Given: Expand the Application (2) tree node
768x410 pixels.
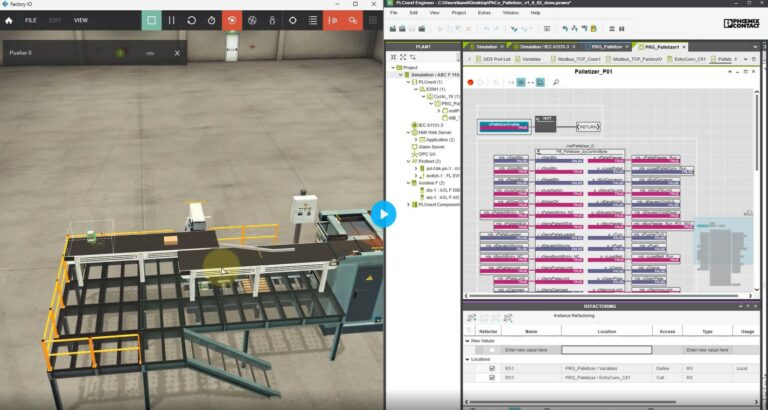Looking at the screenshot, I should (415, 140).
